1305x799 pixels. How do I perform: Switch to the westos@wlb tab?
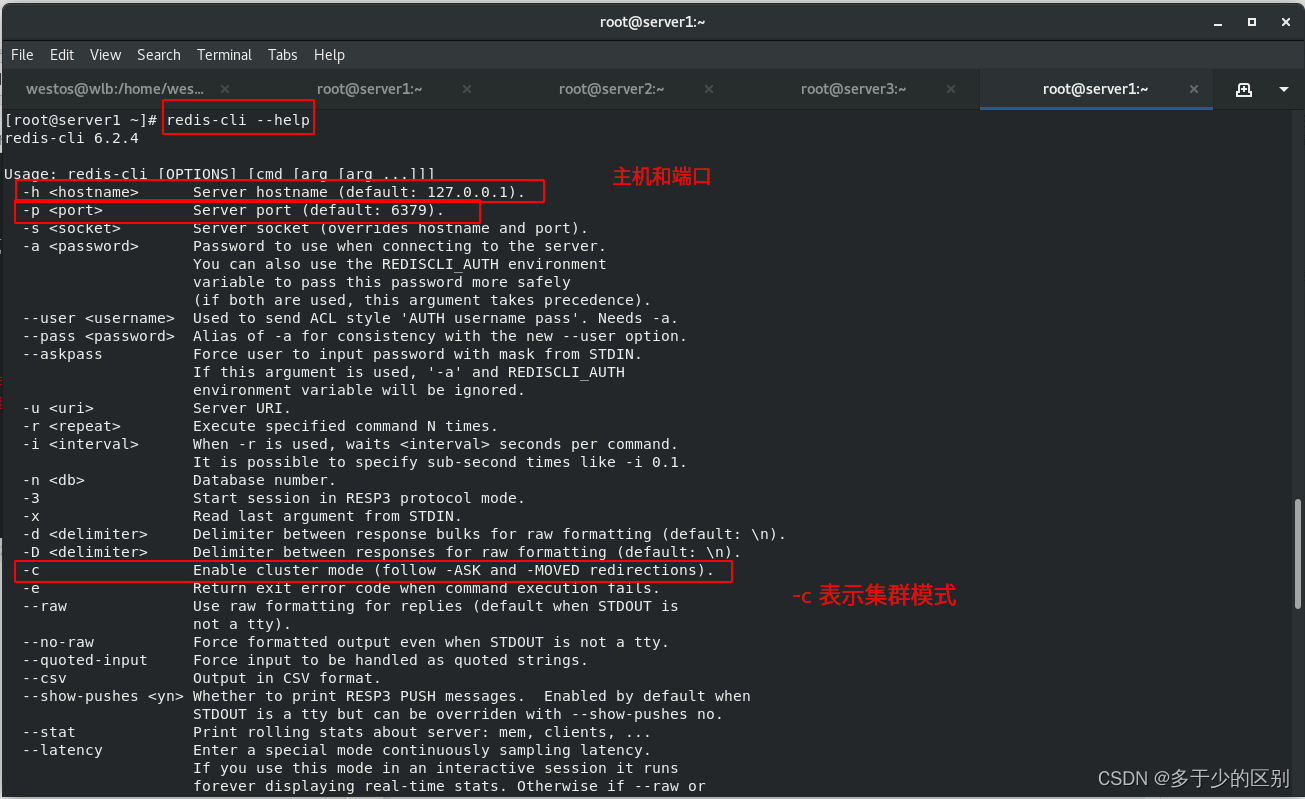point(115,89)
